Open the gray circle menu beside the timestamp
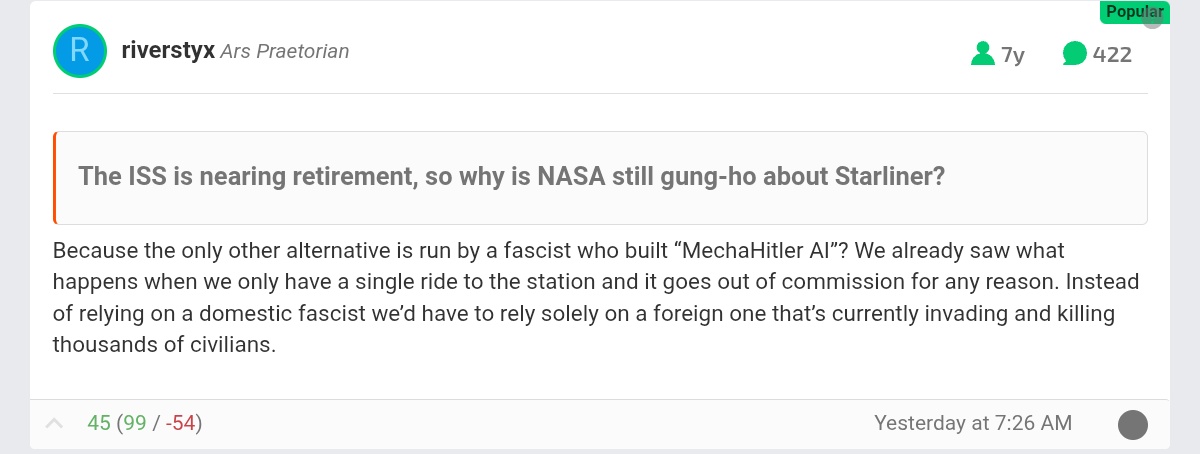This screenshot has height=454, width=1200. coord(1132,424)
